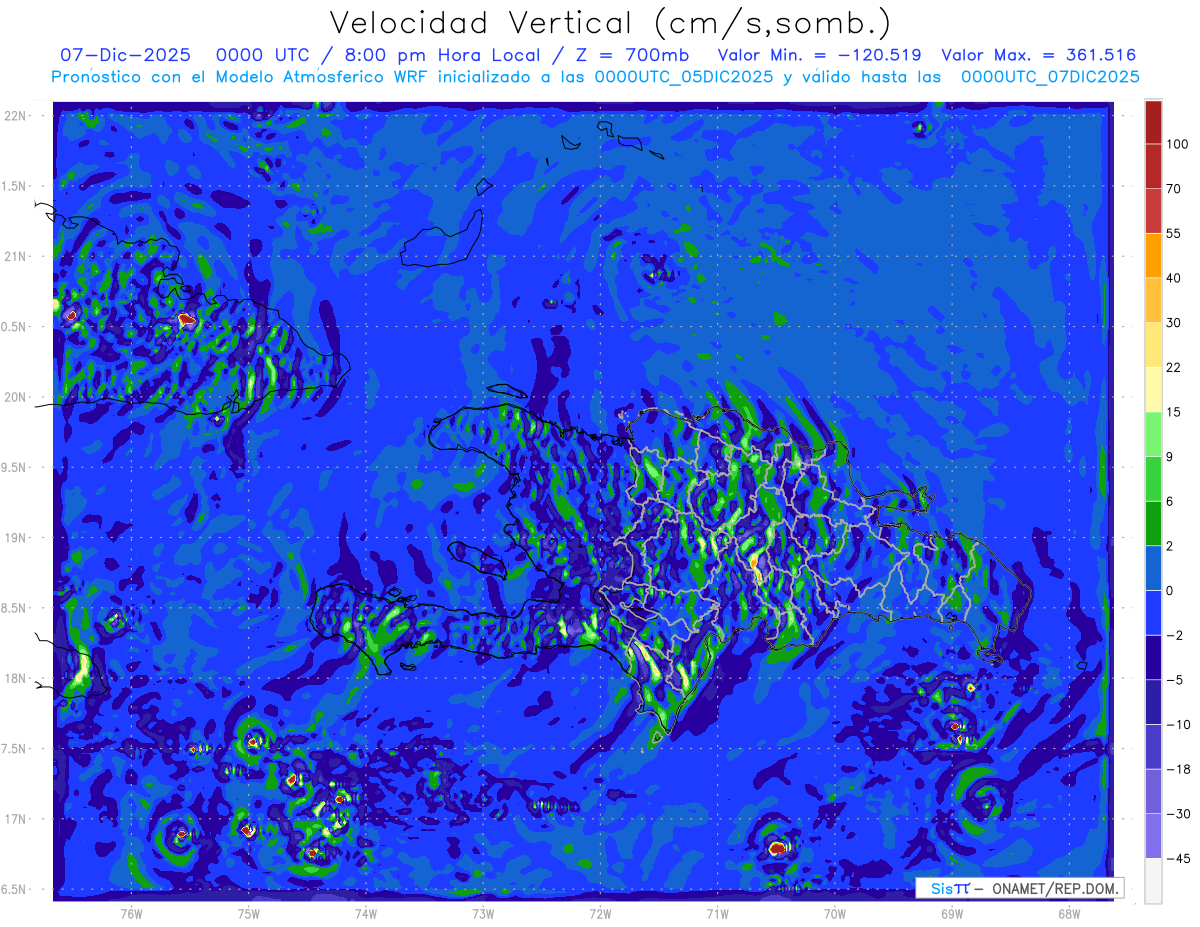Click the "76W" longitude label
The height and width of the screenshot is (927, 1200).
(x=131, y=913)
